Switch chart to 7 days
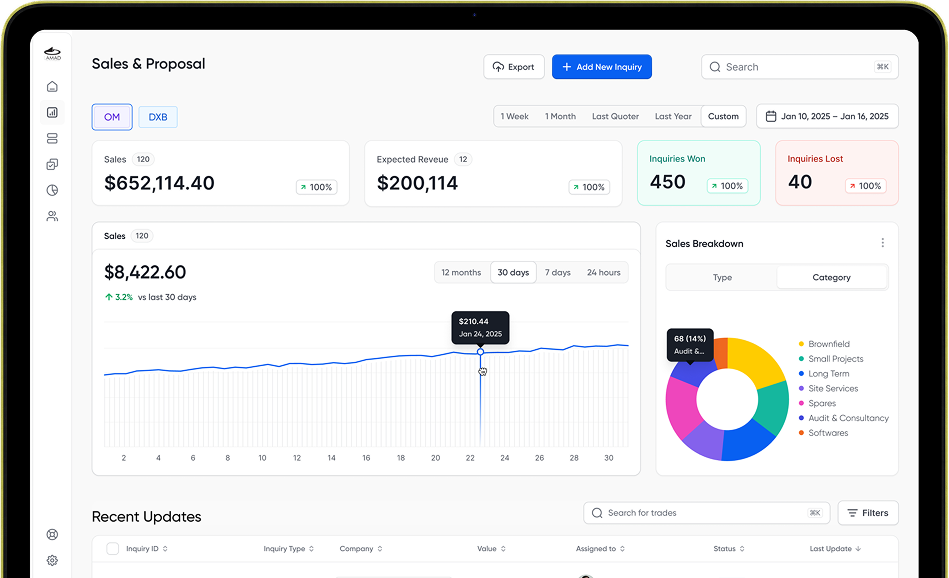The image size is (949, 578). click(557, 272)
